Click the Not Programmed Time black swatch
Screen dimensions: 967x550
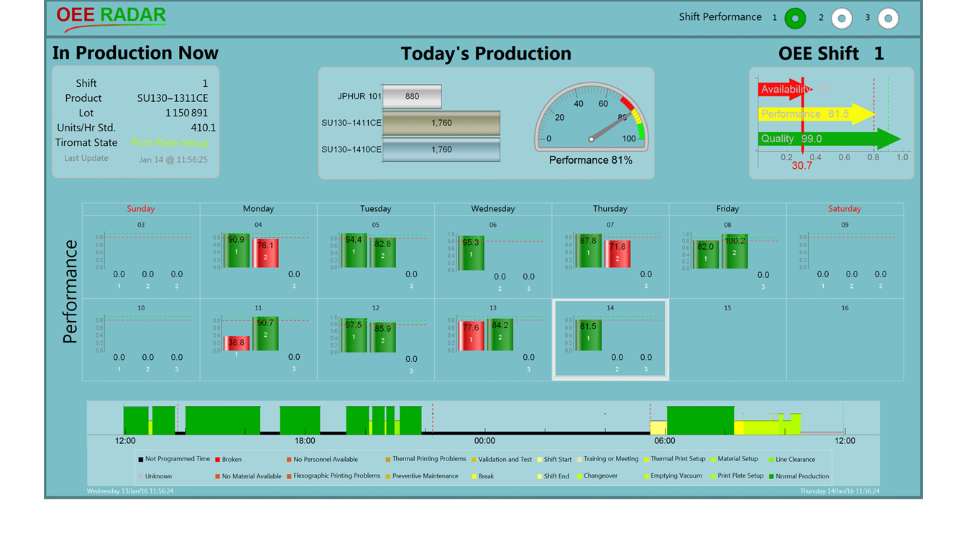[141, 459]
